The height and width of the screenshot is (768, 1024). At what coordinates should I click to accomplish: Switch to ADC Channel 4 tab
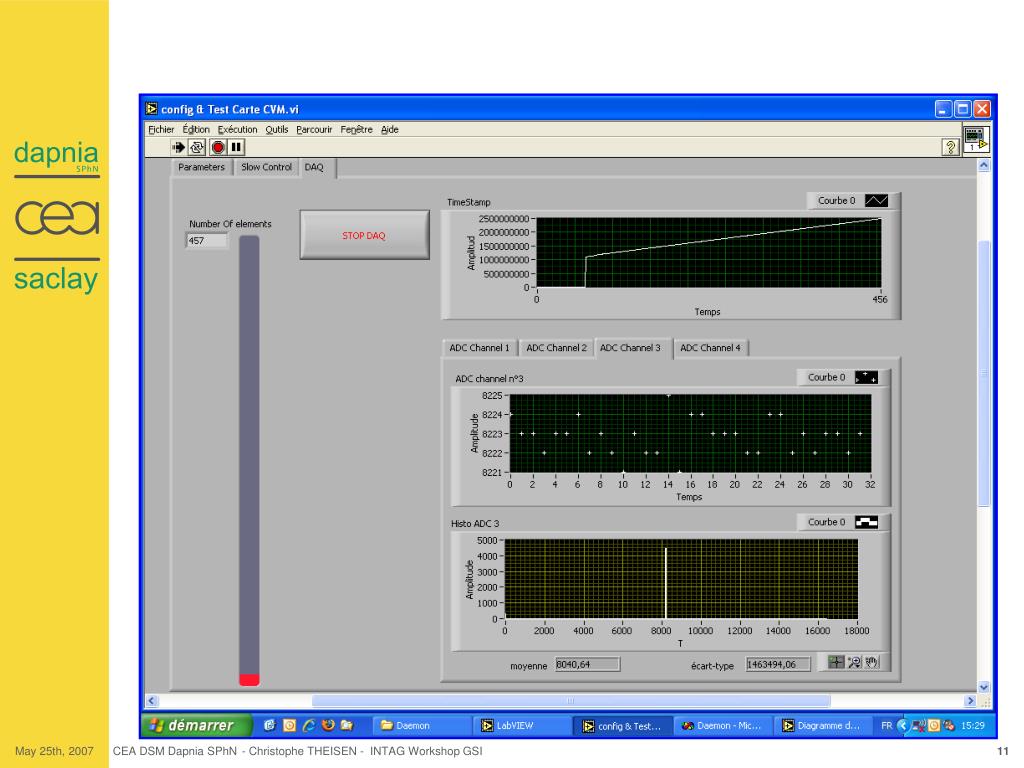[711, 348]
